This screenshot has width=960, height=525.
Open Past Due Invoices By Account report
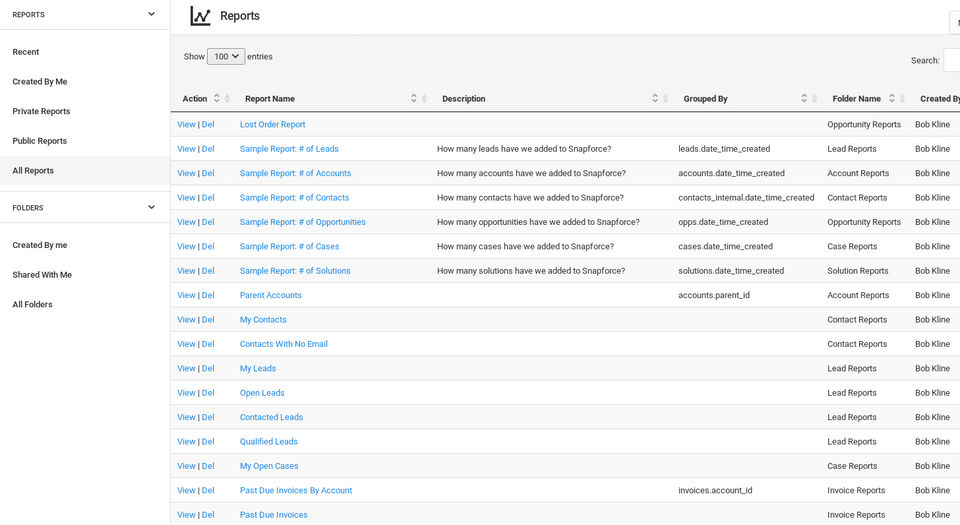pos(296,490)
